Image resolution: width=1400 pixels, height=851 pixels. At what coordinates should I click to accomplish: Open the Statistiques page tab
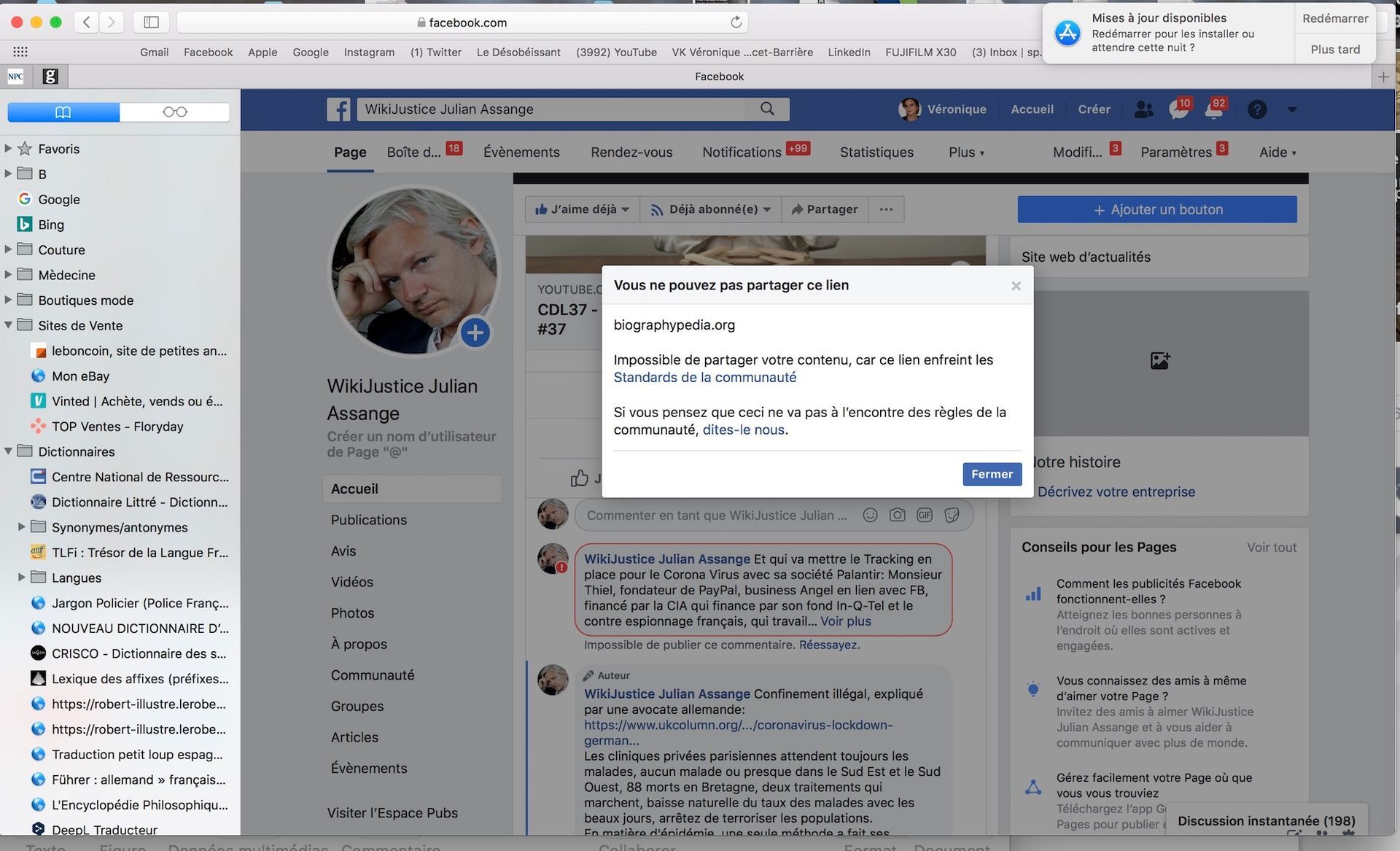pyautogui.click(x=876, y=152)
